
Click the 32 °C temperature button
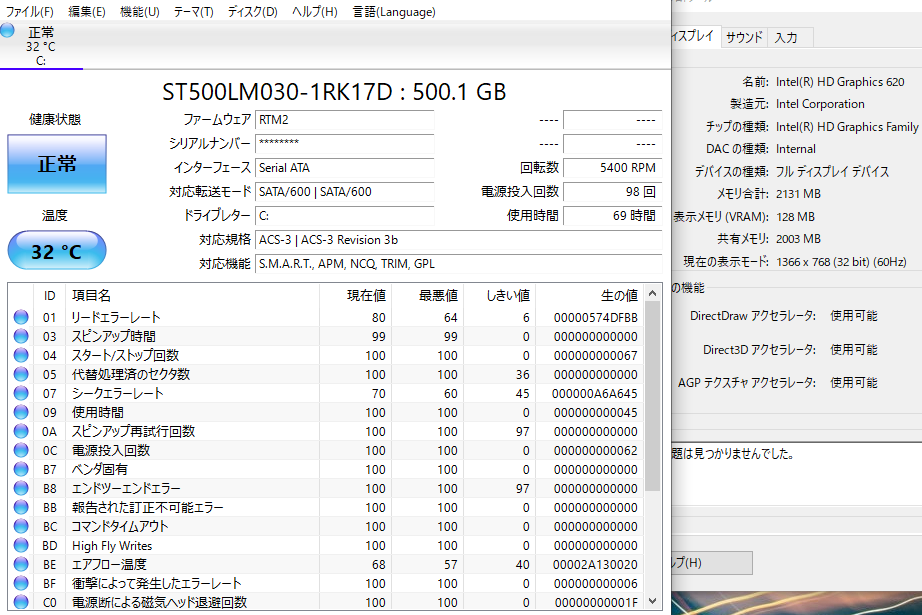(57, 251)
